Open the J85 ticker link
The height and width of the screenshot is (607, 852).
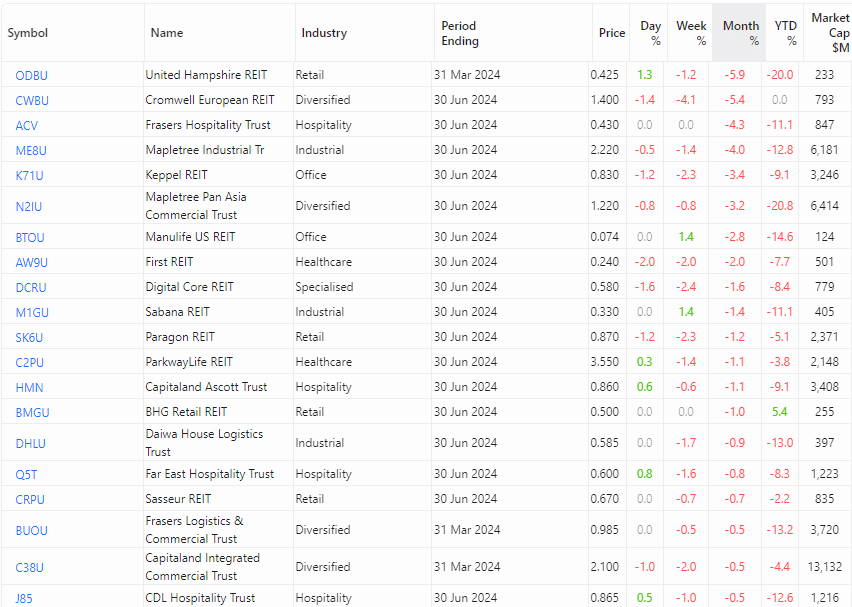[x=24, y=598]
